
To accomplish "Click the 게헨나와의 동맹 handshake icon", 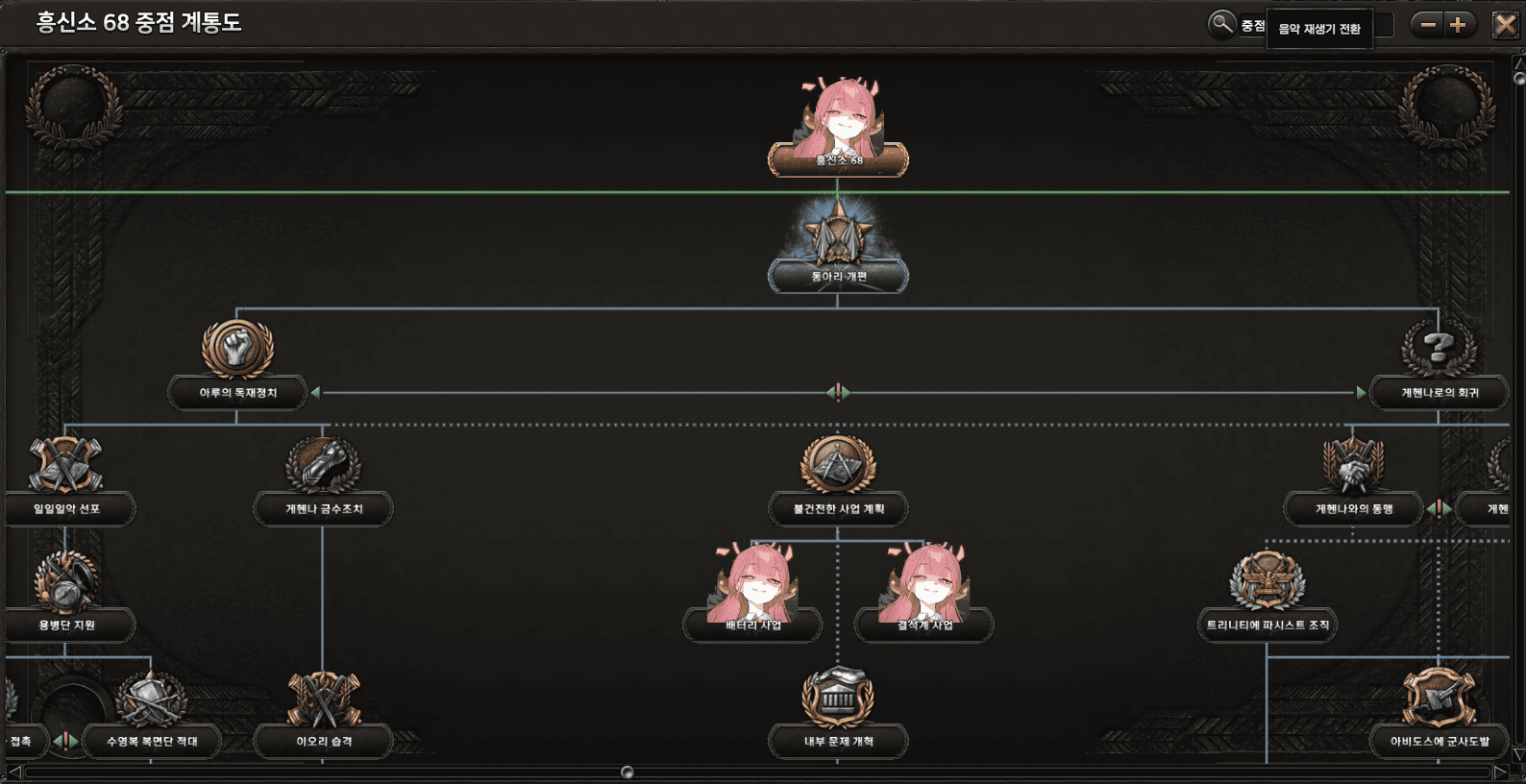I will tap(1353, 465).
